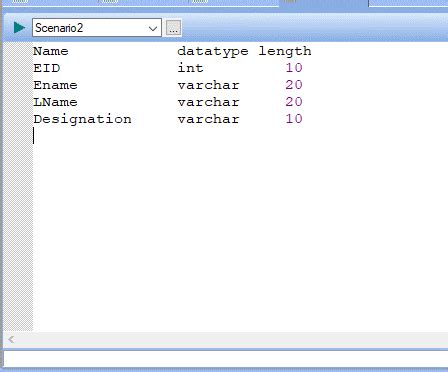Click the 'Ename' field name
448x372 pixels.
55,85
